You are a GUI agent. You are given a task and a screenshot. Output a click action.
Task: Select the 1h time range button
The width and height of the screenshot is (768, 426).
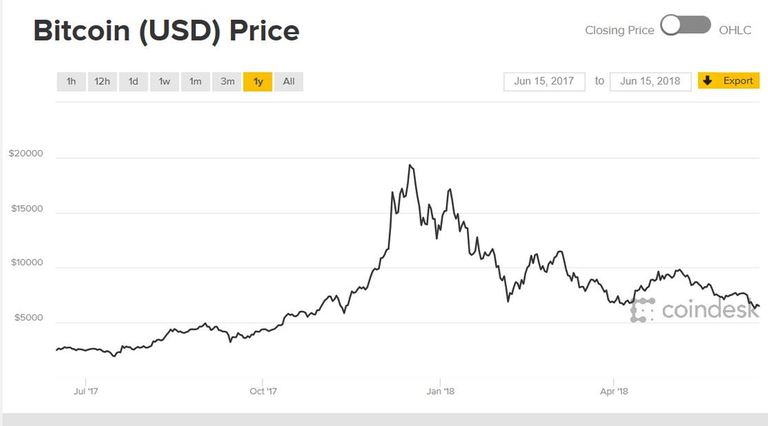coord(71,81)
